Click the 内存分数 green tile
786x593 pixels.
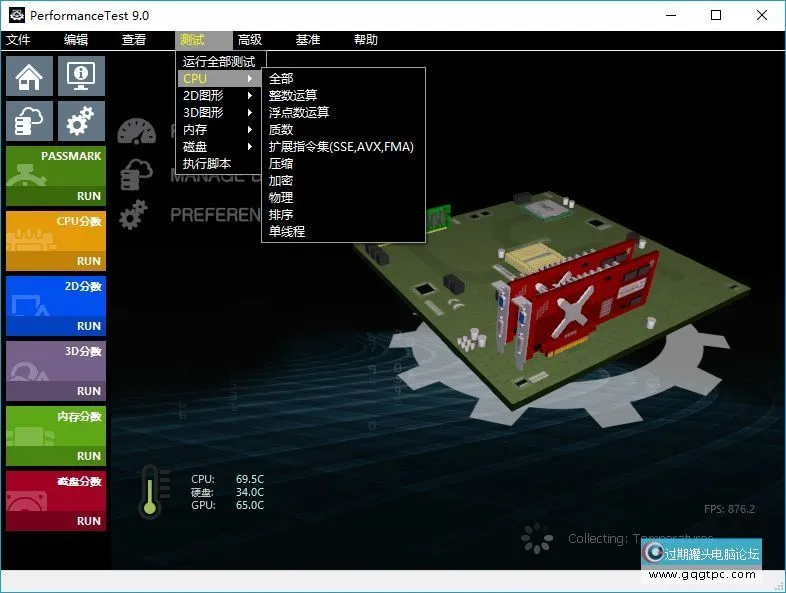(56, 436)
